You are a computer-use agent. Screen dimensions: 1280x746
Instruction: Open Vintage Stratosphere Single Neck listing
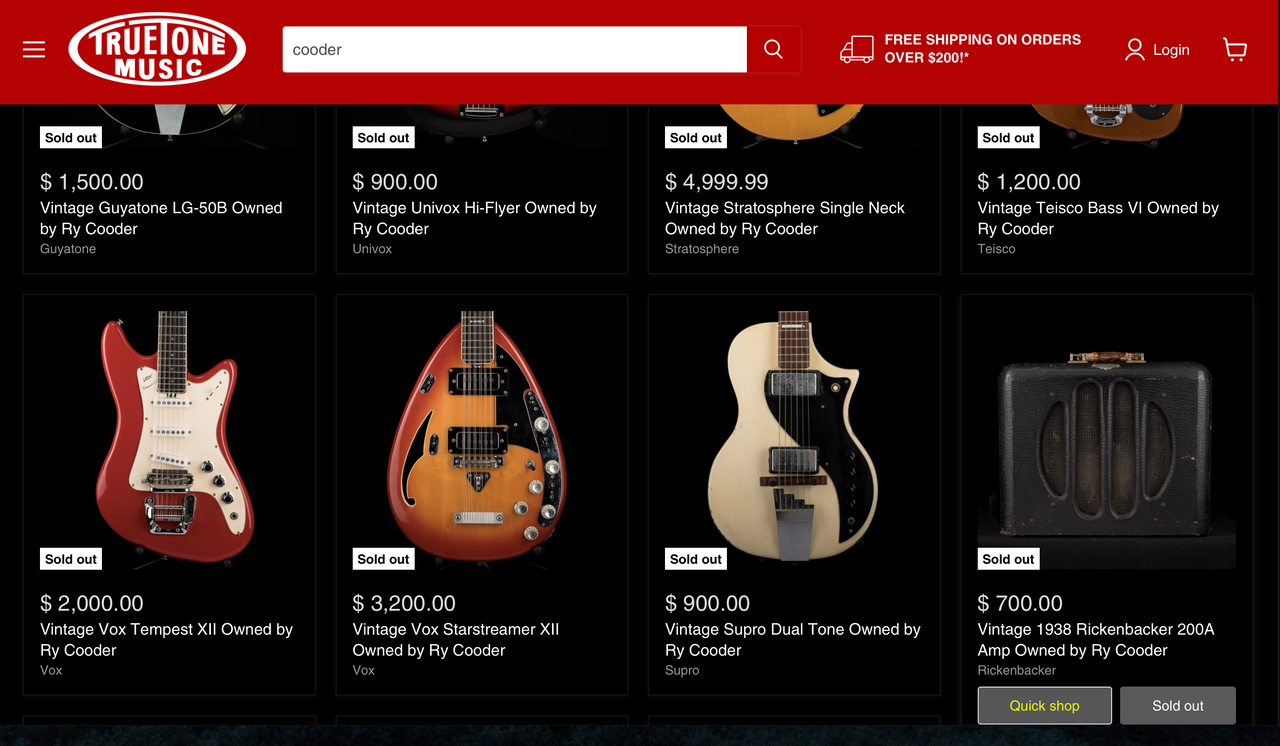785,218
